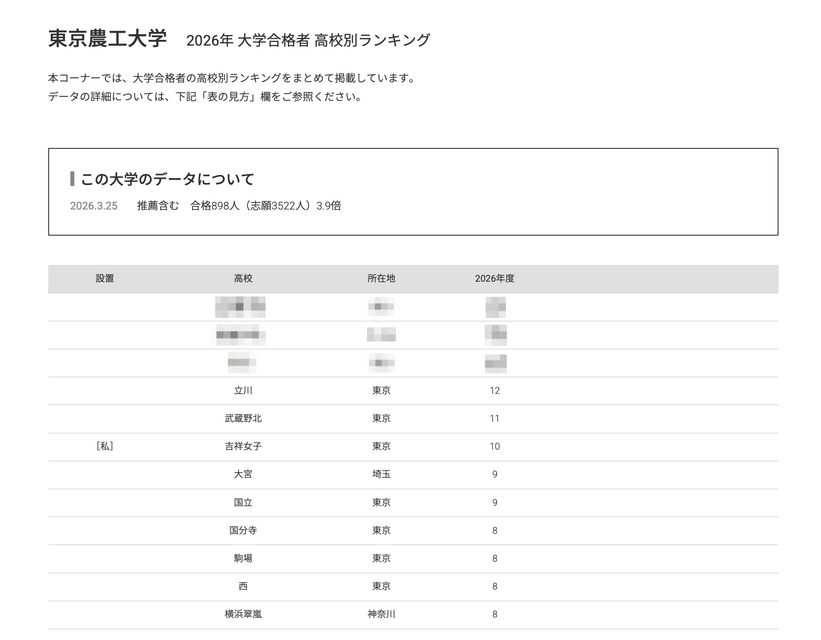Viewport: 821px width, 640px height.
Task: Select the school name 駒場
Action: [x=243, y=558]
